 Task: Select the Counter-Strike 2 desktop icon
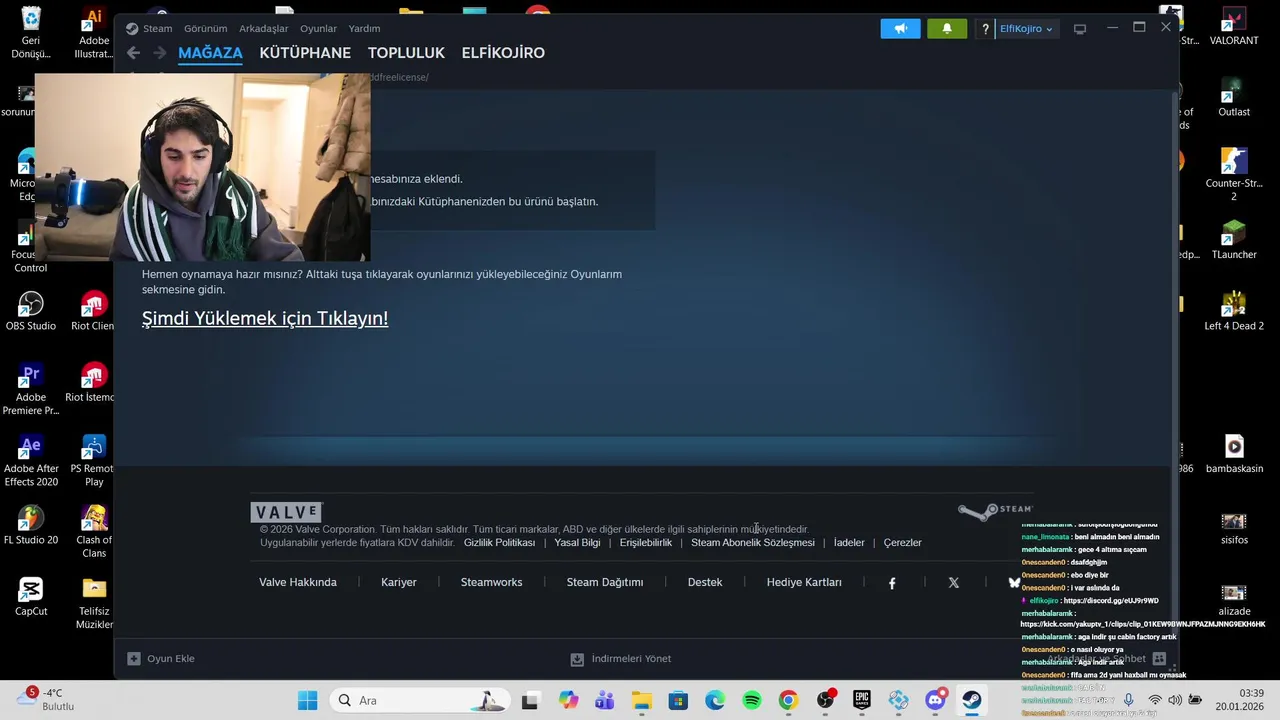point(1234,174)
